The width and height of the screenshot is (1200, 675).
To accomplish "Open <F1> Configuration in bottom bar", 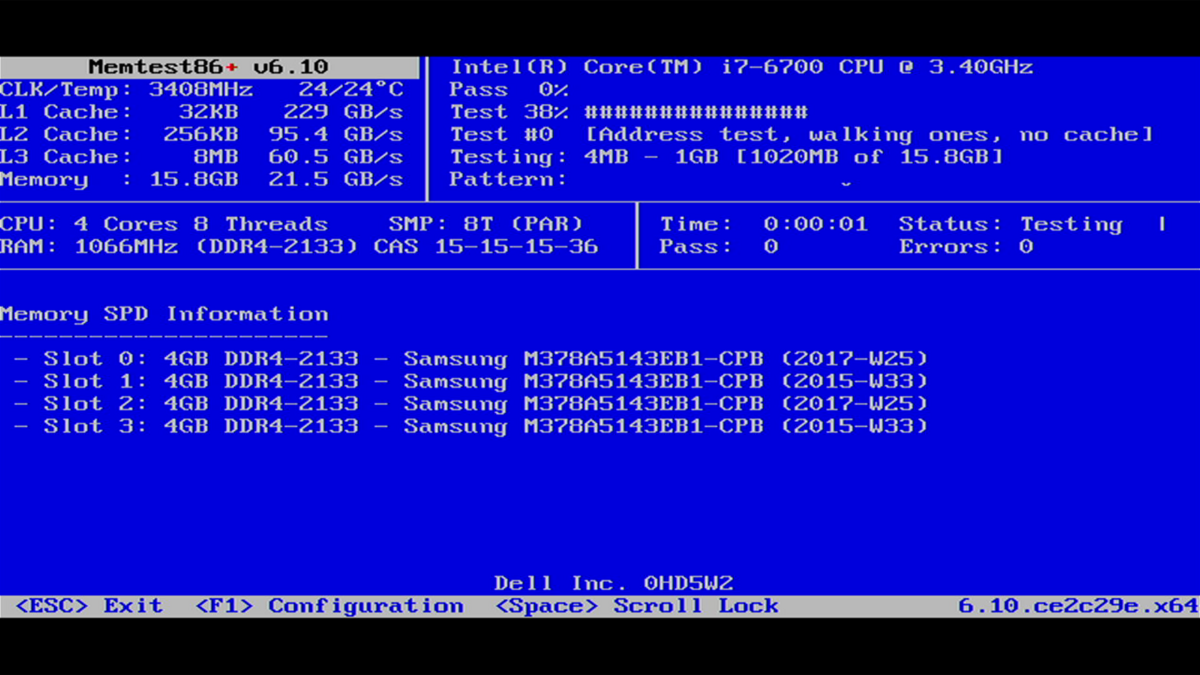I will click(329, 606).
